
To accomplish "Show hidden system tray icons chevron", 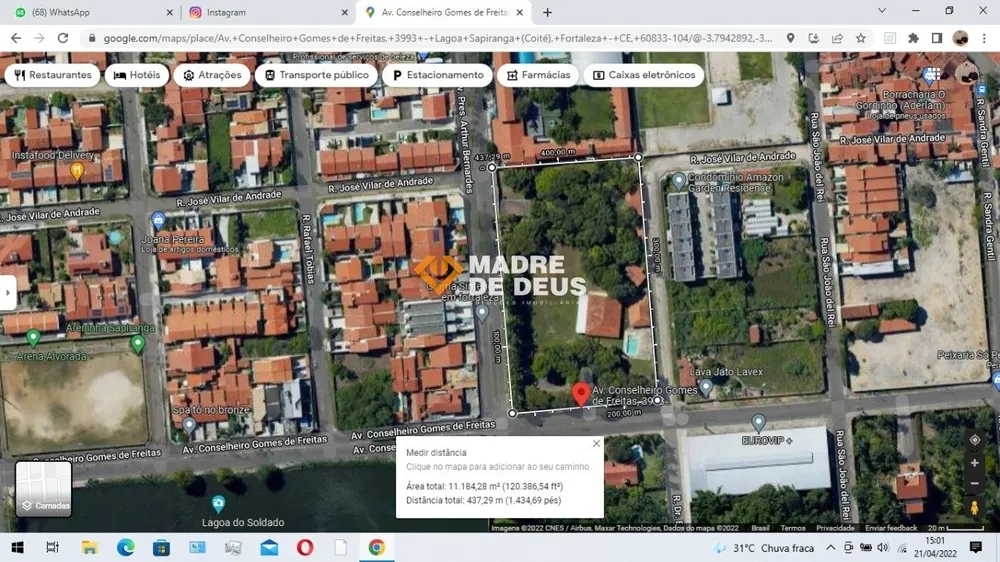I will click(830, 548).
